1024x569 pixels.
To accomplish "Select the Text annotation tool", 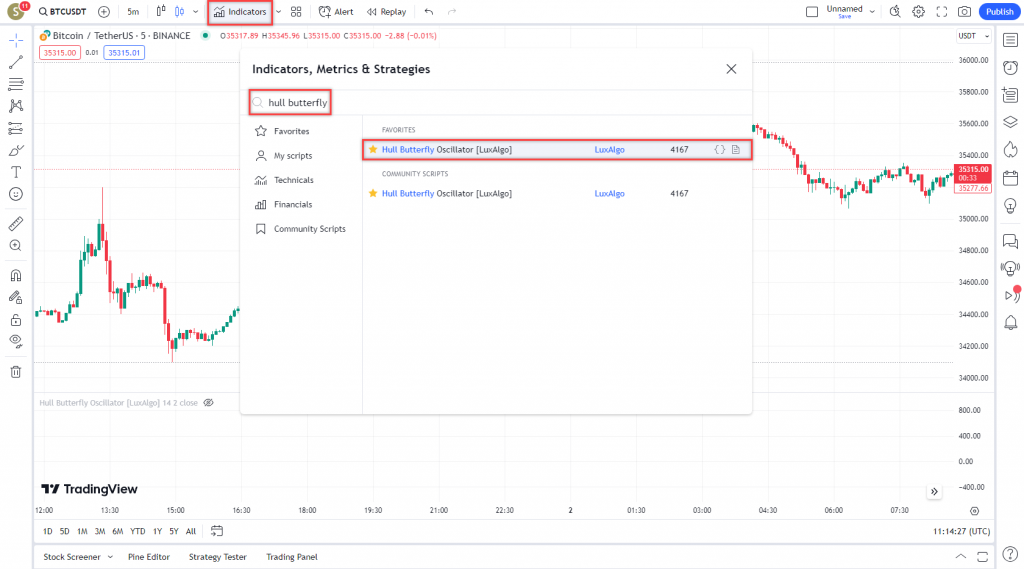I will tap(16, 171).
